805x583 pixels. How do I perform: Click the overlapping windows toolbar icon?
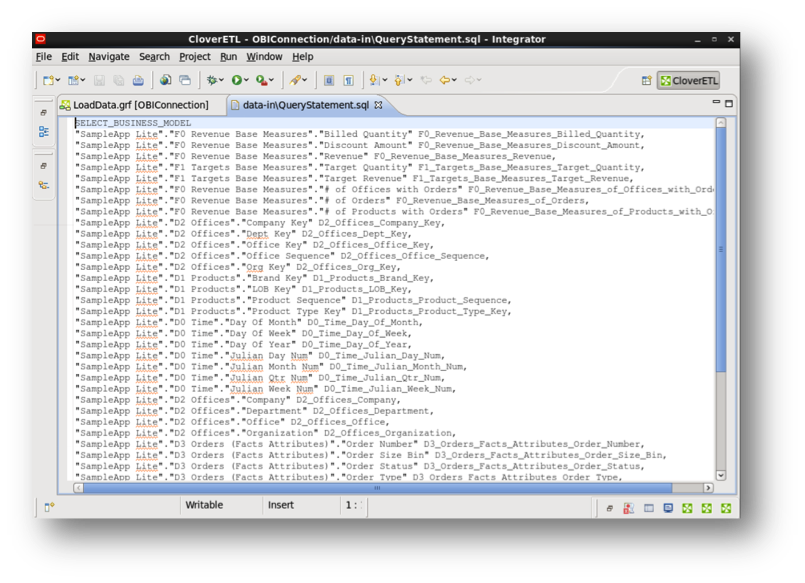[x=185, y=80]
